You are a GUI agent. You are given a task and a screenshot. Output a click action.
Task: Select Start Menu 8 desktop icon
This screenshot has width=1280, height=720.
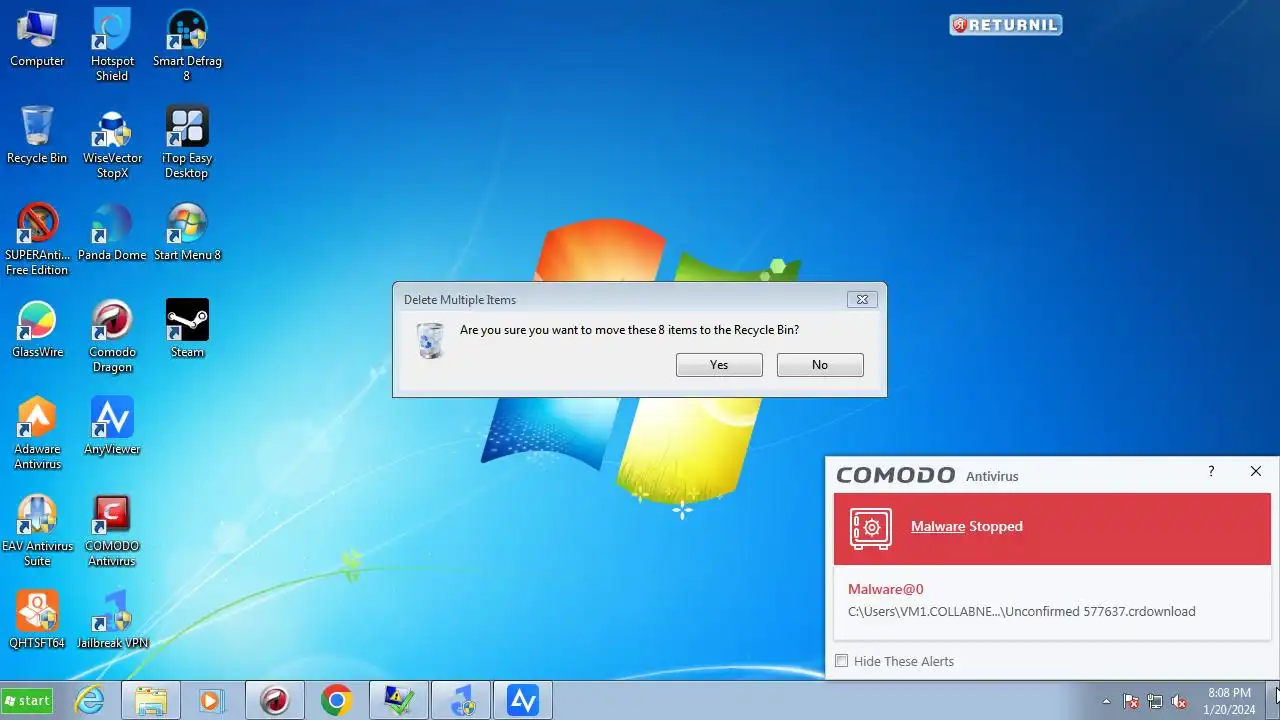187,232
